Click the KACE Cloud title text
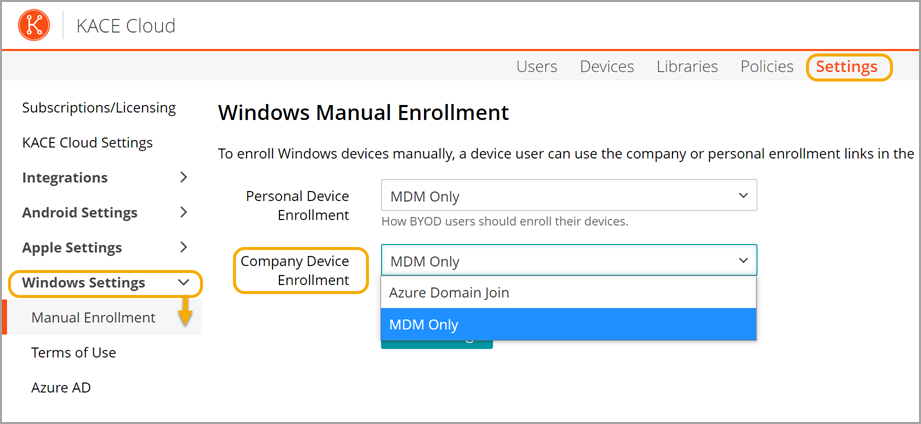This screenshot has width=921, height=424. [126, 25]
